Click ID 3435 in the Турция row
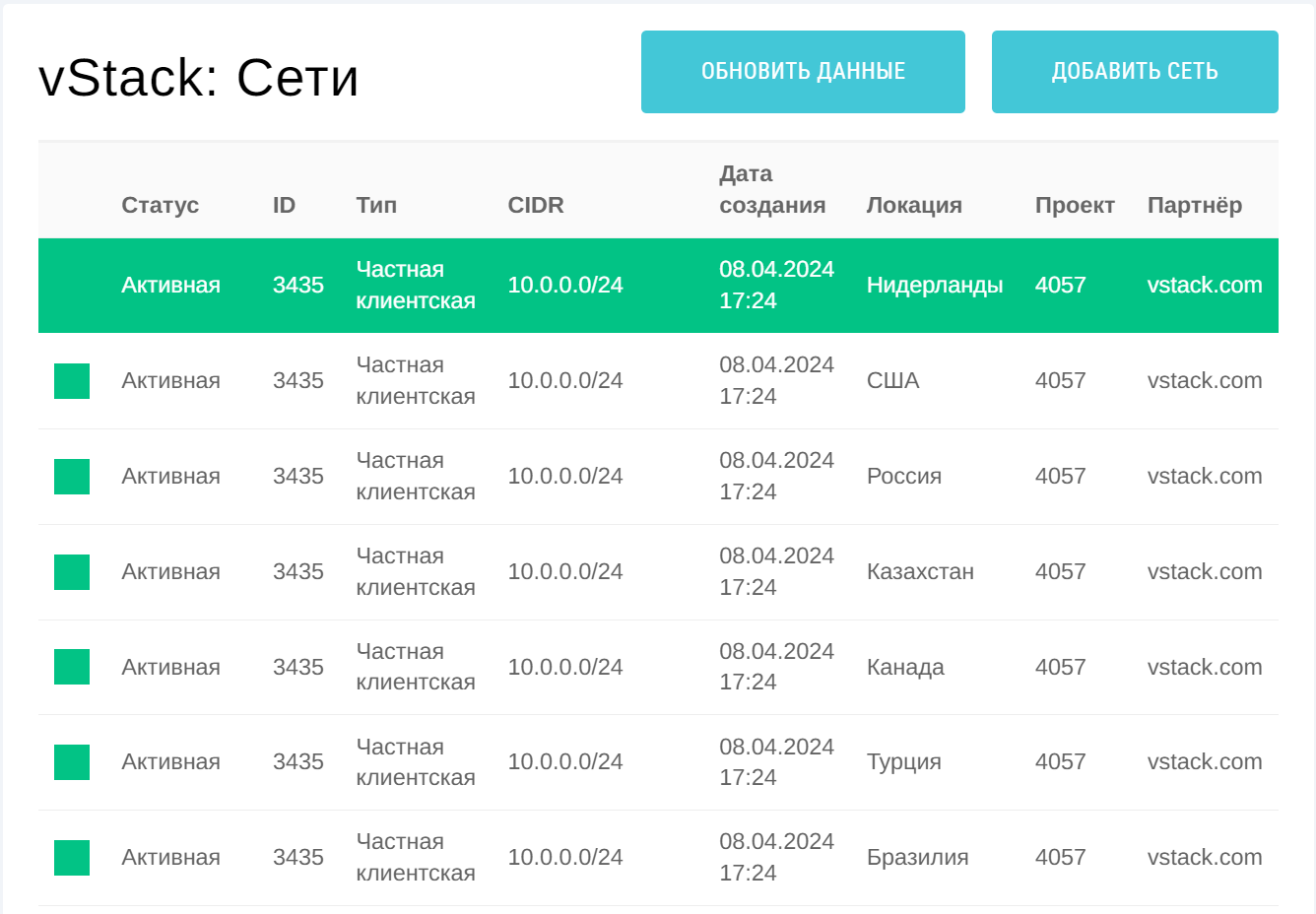This screenshot has height=914, width=1316. [x=298, y=762]
